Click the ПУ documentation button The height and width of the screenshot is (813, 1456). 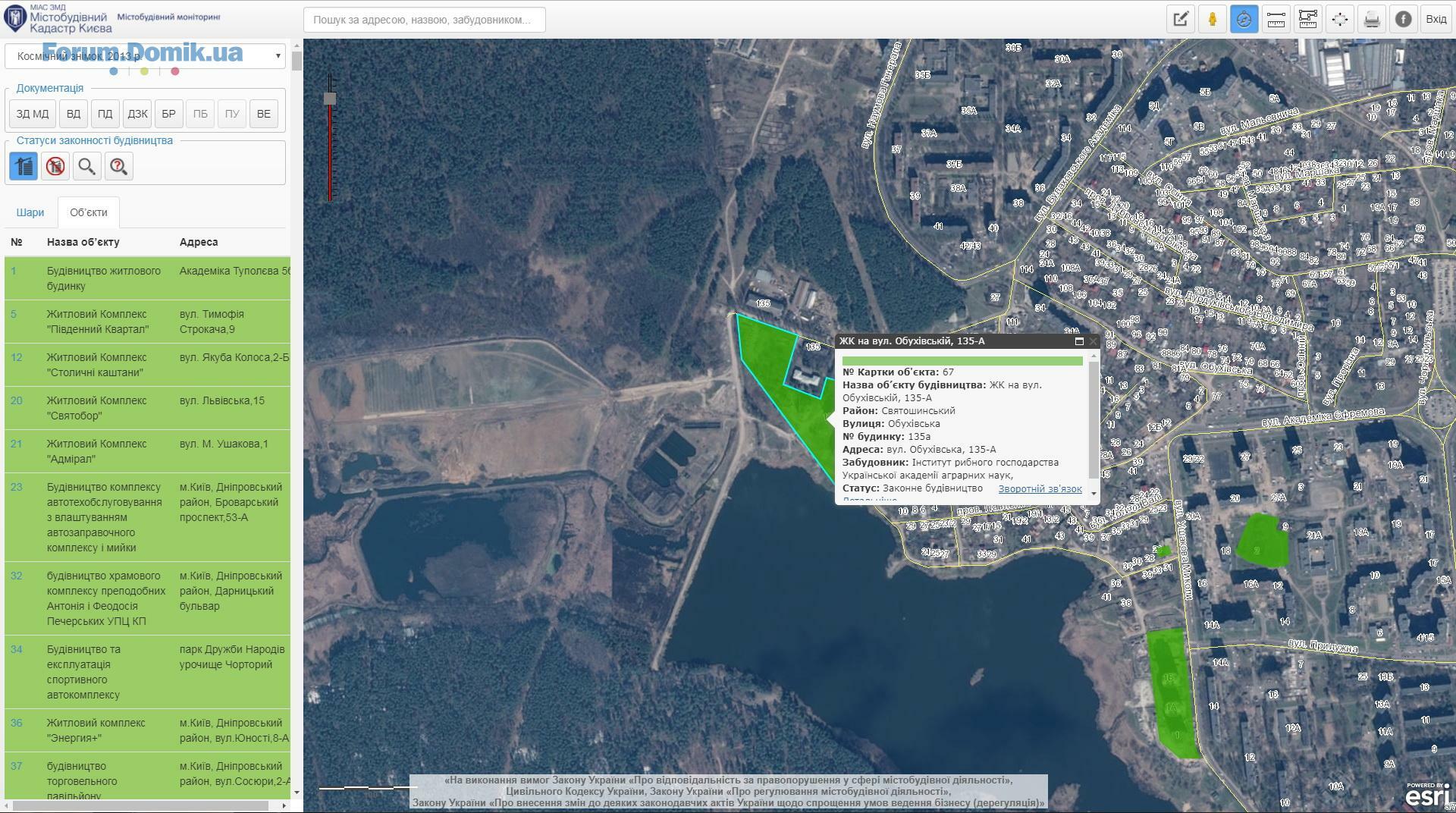pyautogui.click(x=232, y=114)
